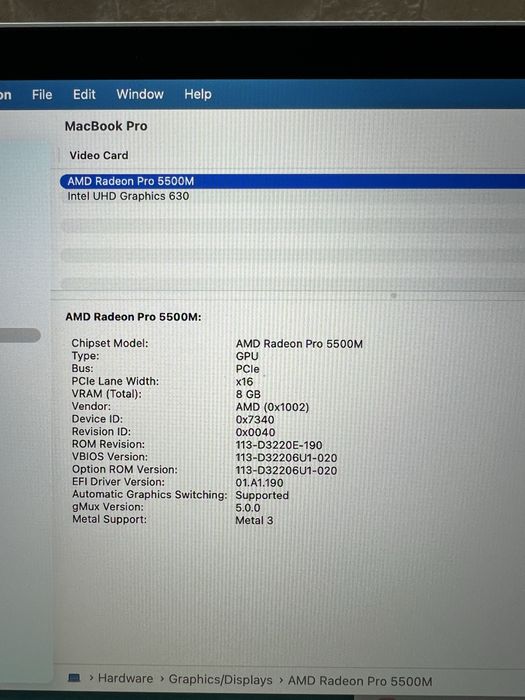The width and height of the screenshot is (525, 700).
Task: Click the Option ROM Version value
Action: pyautogui.click(x=286, y=471)
